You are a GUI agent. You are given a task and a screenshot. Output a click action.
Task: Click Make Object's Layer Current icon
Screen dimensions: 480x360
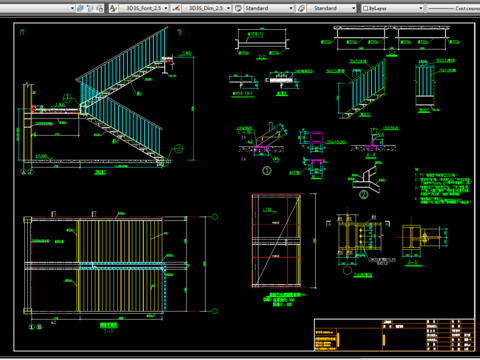(x=80, y=8)
